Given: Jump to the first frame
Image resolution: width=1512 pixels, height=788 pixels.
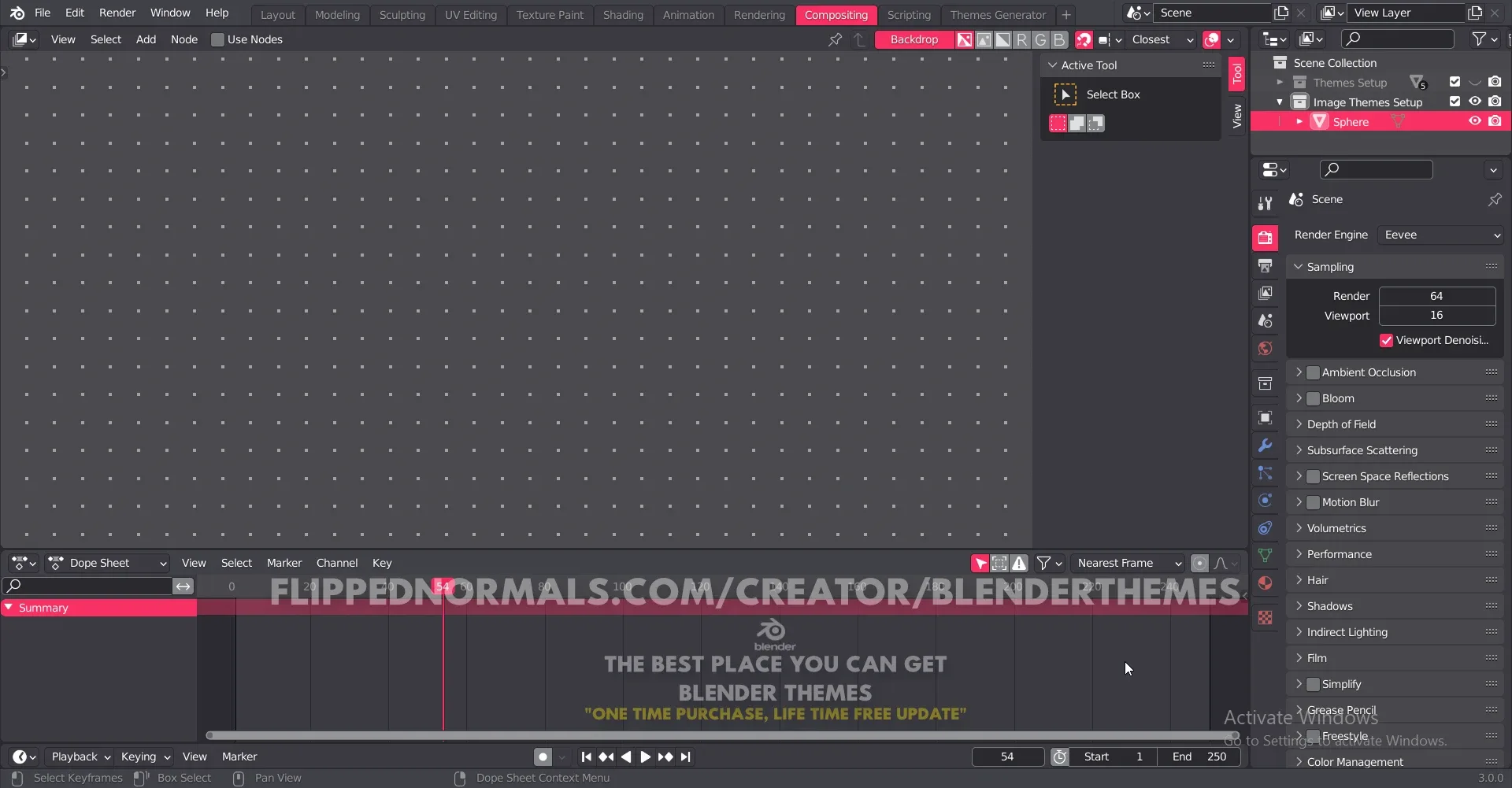Looking at the screenshot, I should coord(586,757).
